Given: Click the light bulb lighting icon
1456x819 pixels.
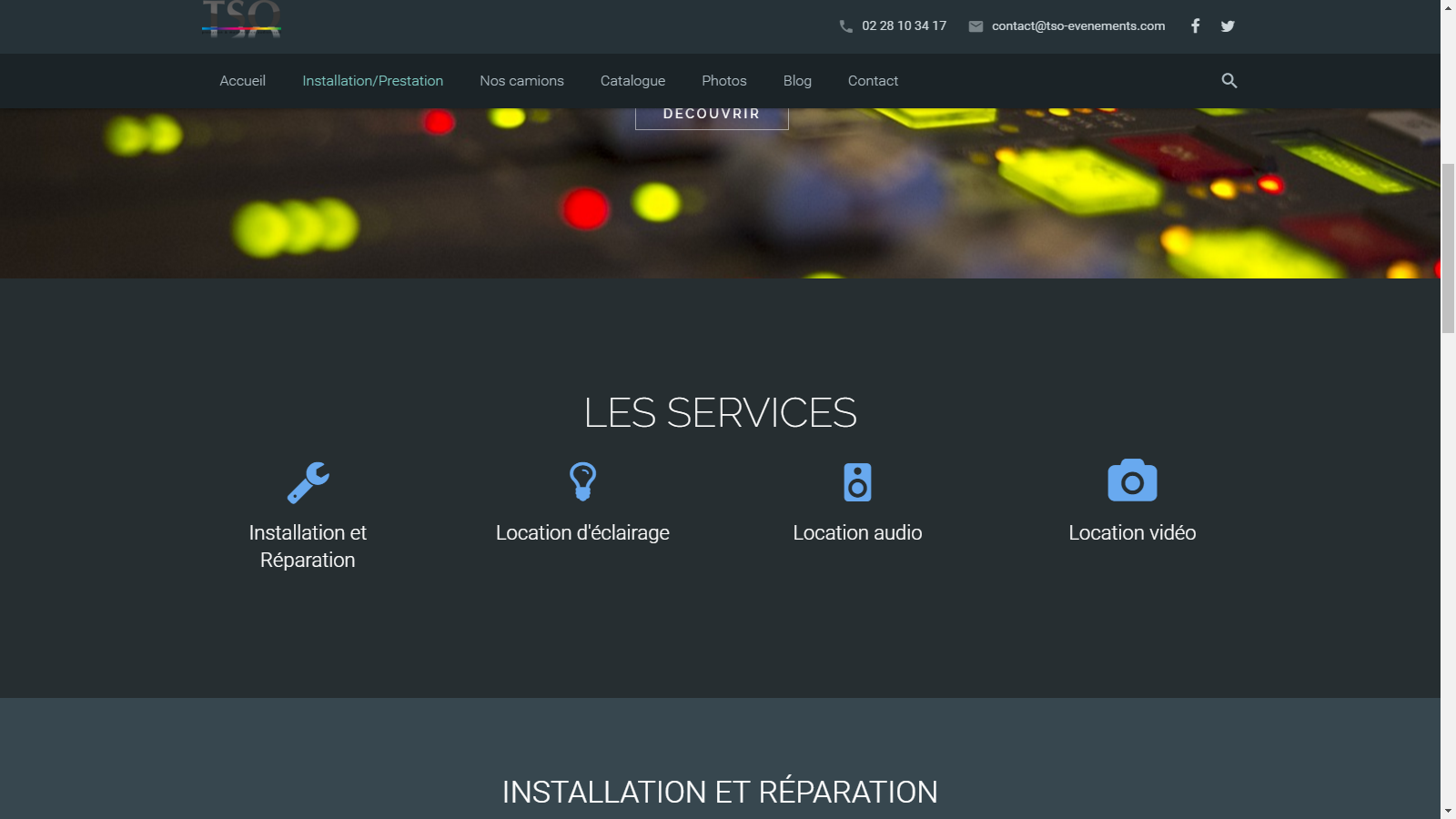Looking at the screenshot, I should (x=582, y=481).
